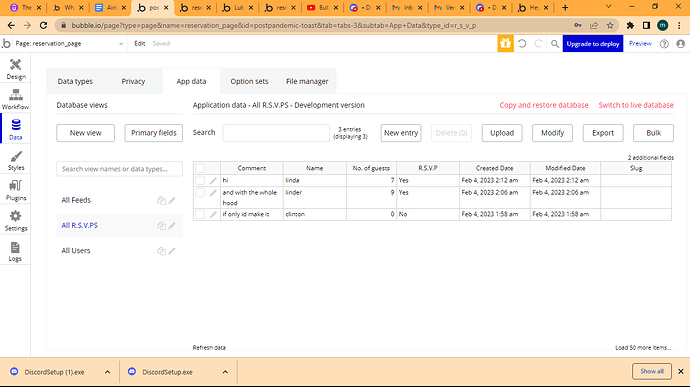Switch to the Option sets tab

click(249, 81)
